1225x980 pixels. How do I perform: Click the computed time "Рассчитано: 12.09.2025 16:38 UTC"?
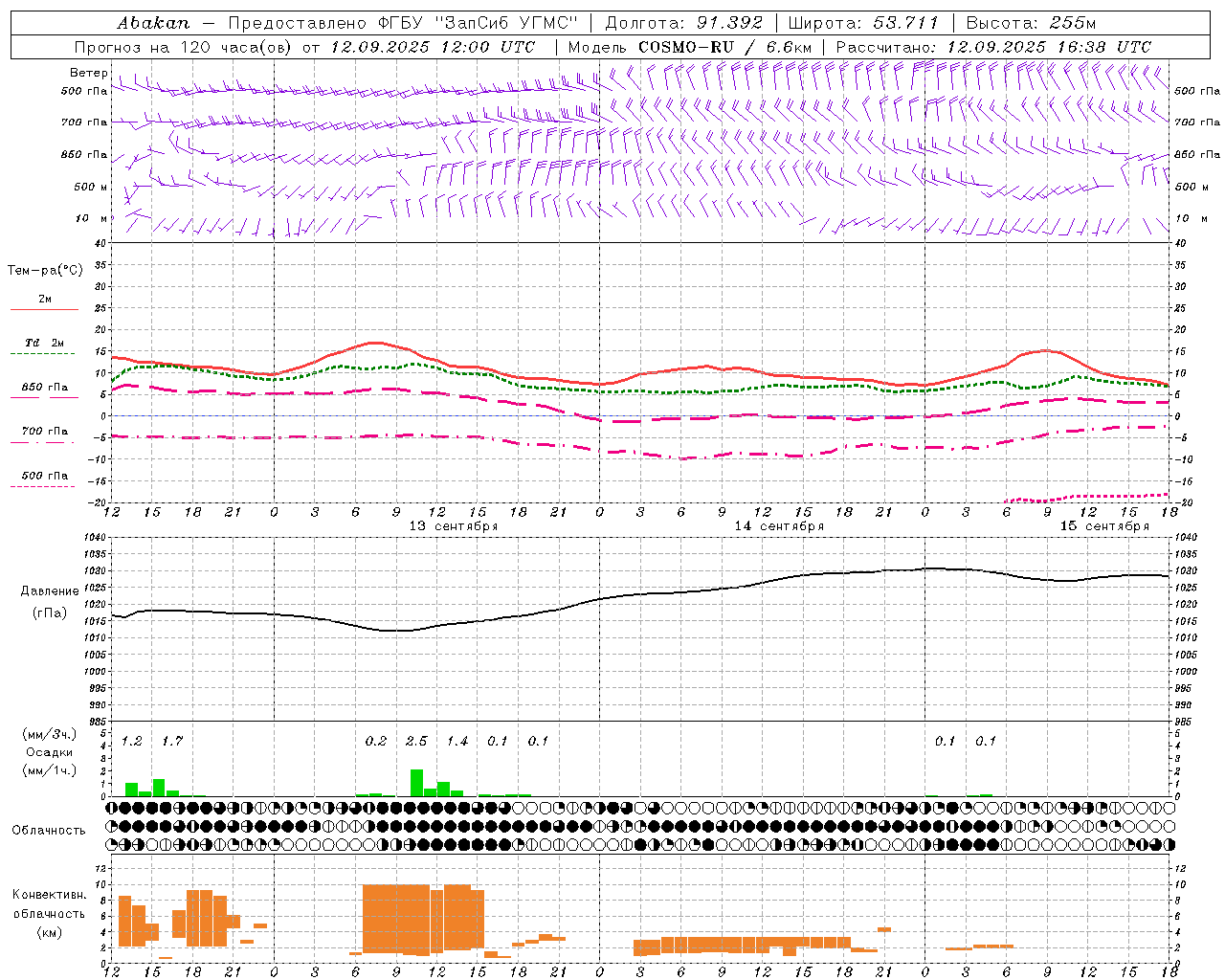coord(993,46)
